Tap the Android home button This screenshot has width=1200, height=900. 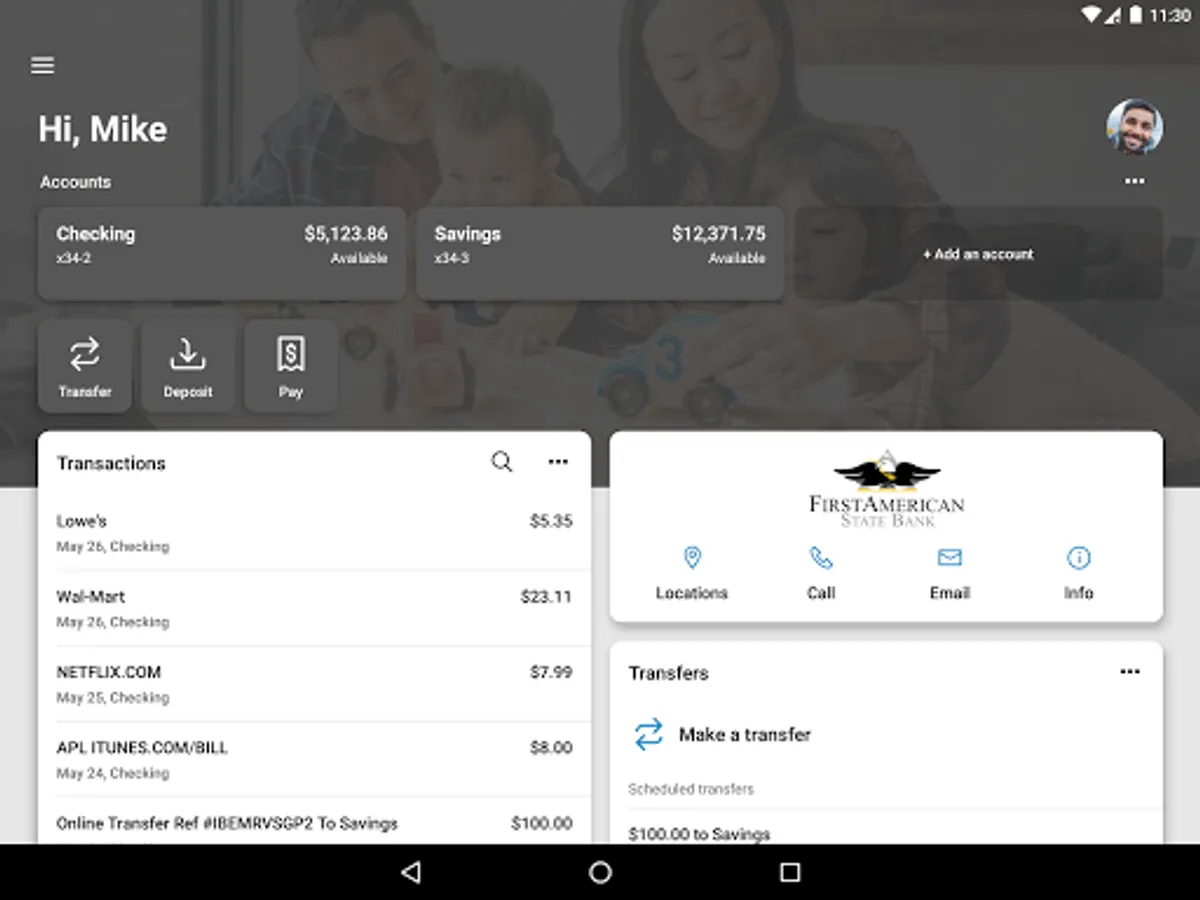(600, 872)
